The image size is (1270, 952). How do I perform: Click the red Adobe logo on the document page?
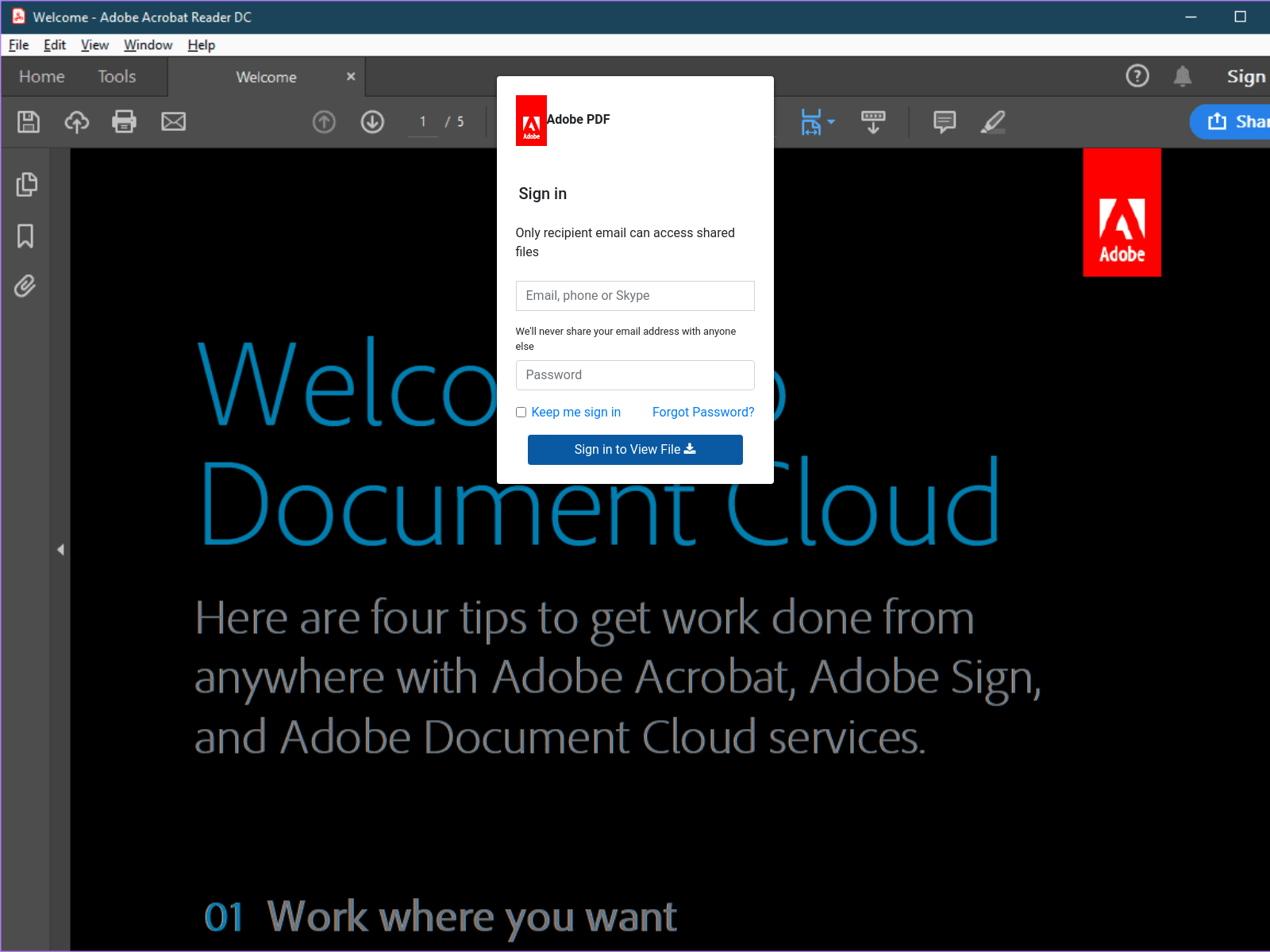[x=1122, y=213]
